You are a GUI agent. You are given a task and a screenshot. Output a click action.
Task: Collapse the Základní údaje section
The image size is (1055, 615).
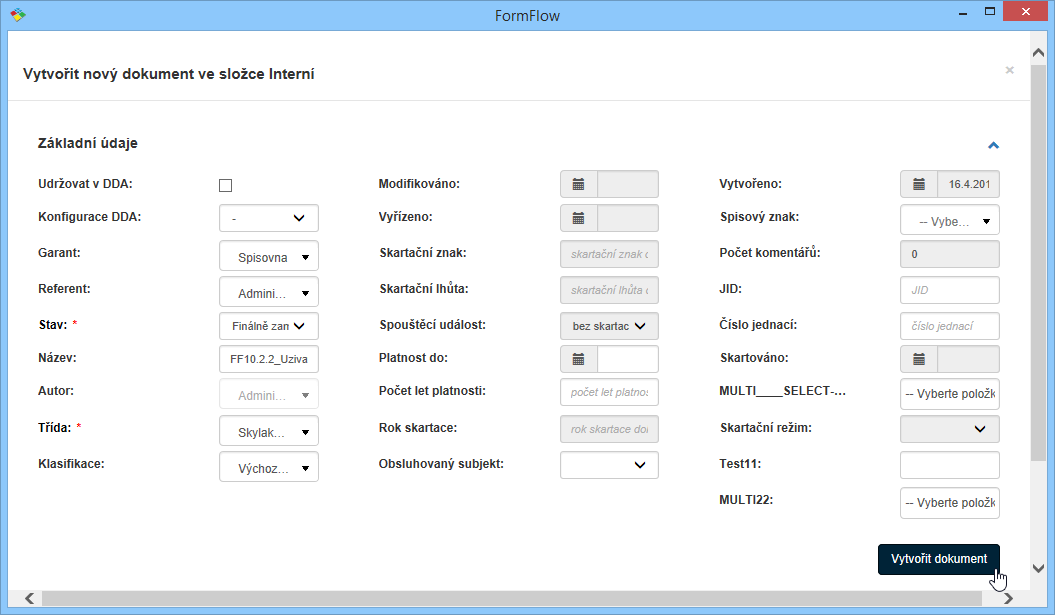[993, 145]
